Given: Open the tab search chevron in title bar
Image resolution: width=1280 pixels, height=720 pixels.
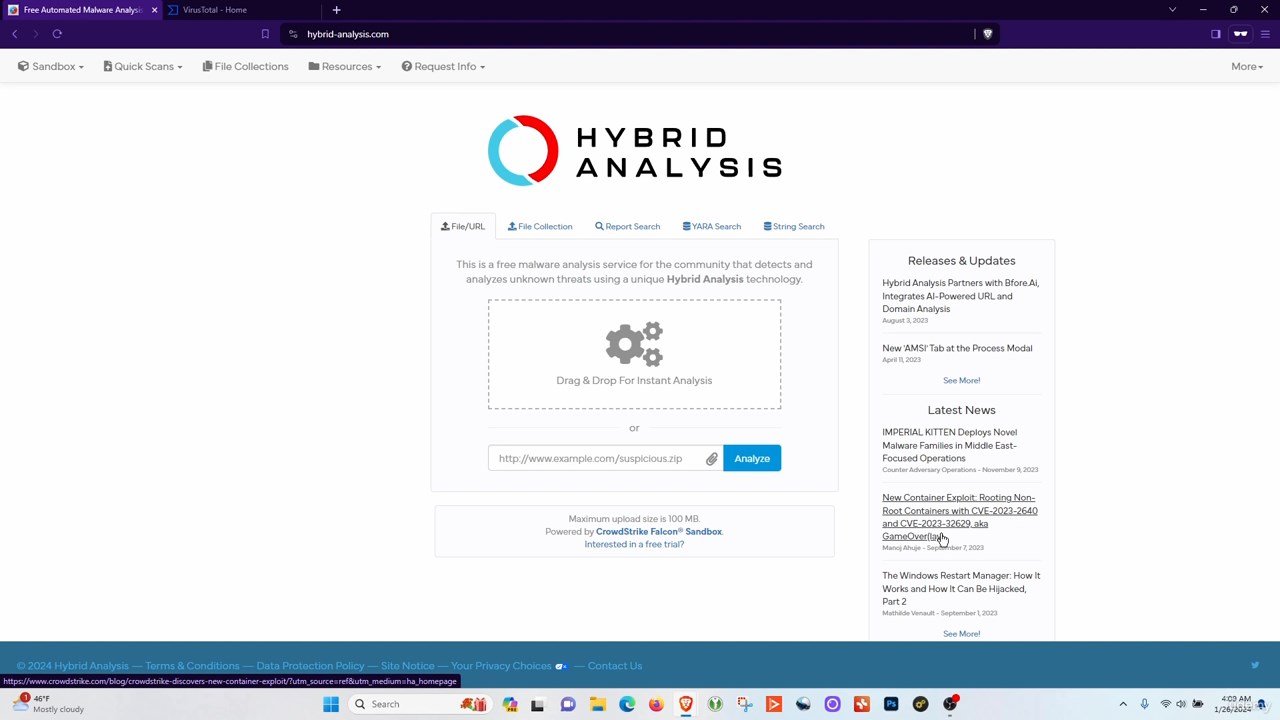Looking at the screenshot, I should [x=1172, y=10].
